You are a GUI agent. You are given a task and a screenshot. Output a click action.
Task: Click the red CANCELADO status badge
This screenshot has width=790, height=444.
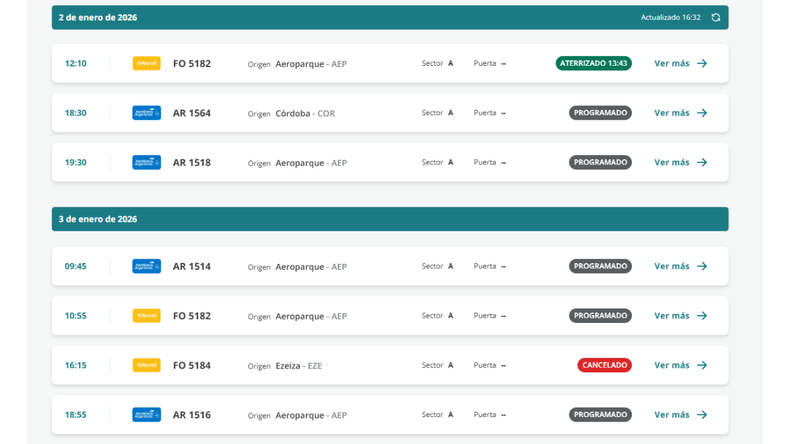point(604,365)
